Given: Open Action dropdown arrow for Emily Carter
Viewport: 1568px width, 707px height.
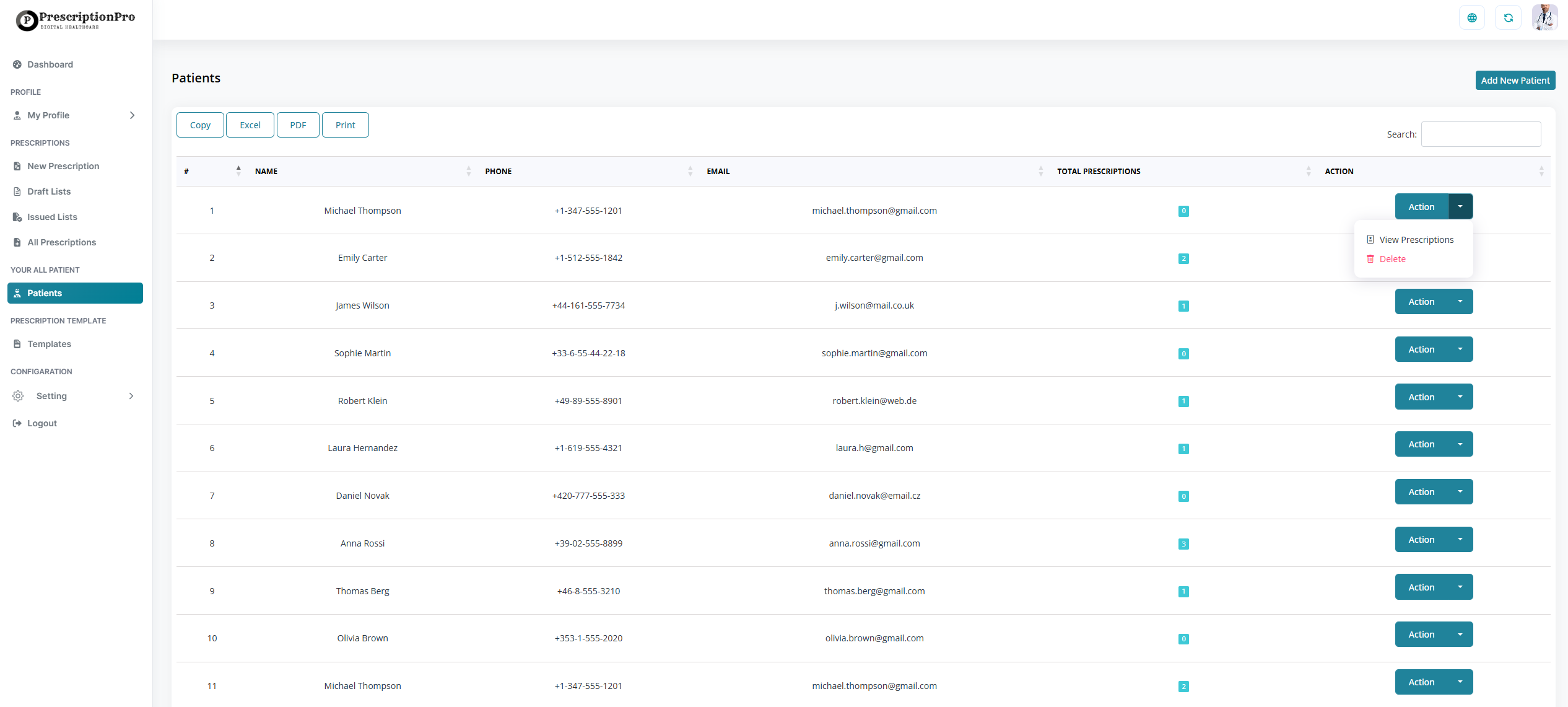Looking at the screenshot, I should click(1460, 254).
